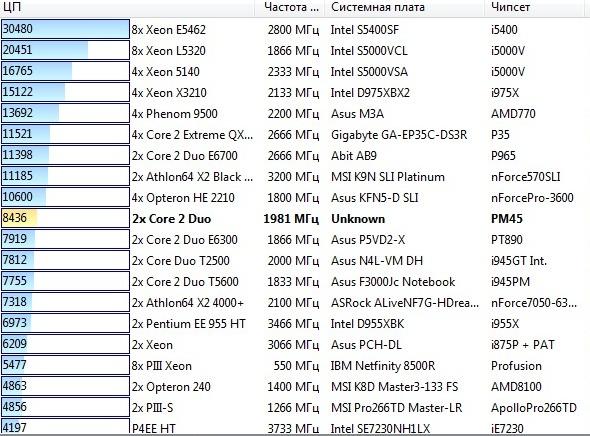Select the Abit AB9 motherboard cell
Screen dimensions: 590x436
(354, 156)
